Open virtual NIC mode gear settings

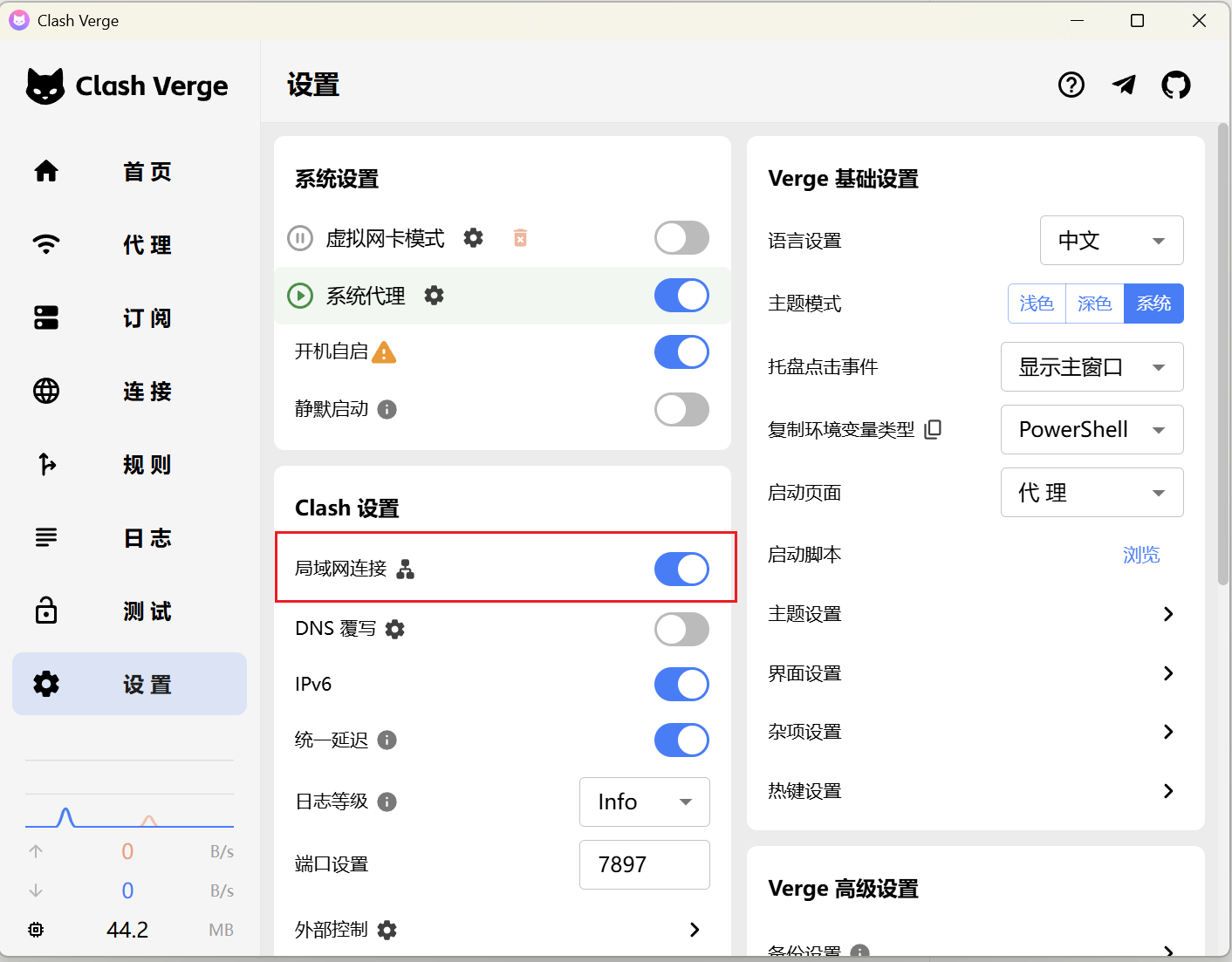473,238
